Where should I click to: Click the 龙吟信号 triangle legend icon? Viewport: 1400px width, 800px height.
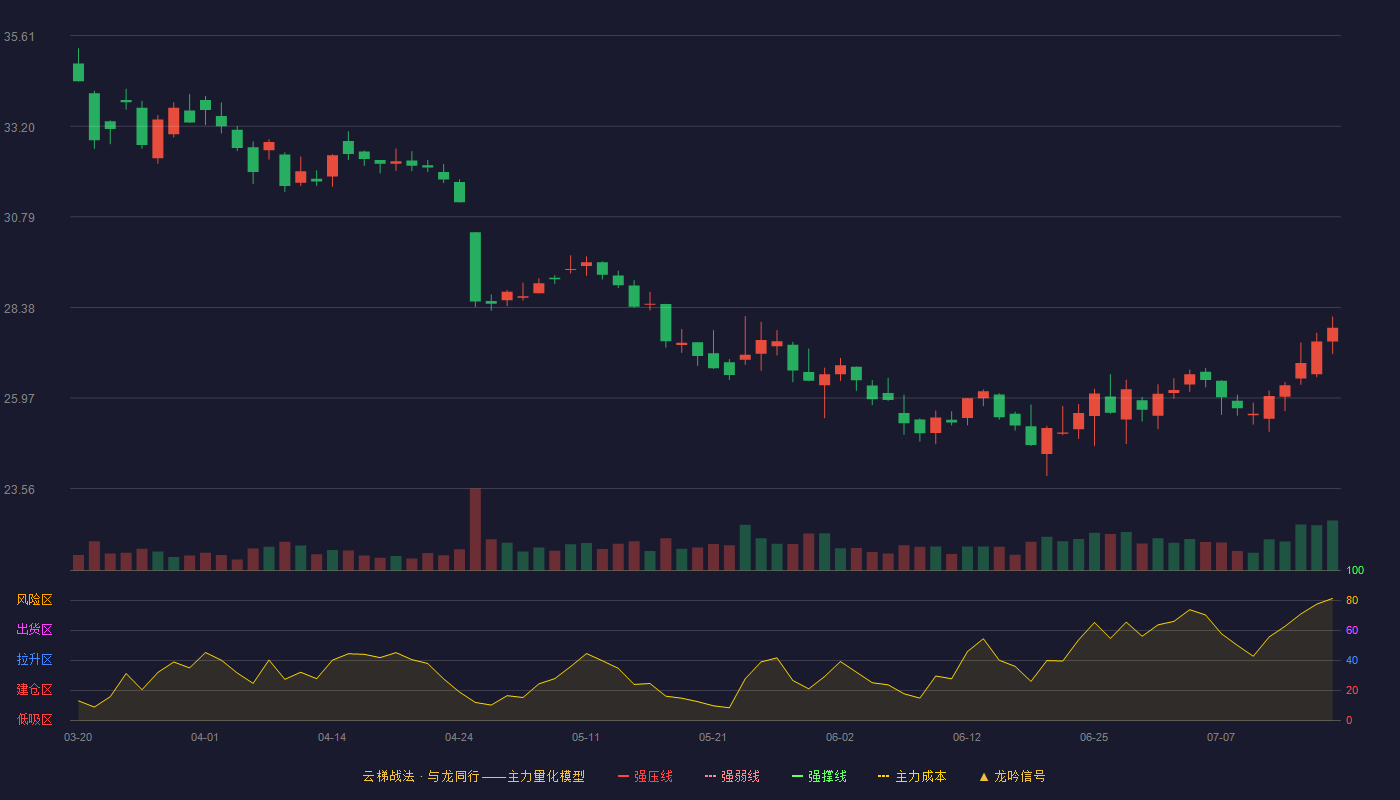(x=984, y=776)
